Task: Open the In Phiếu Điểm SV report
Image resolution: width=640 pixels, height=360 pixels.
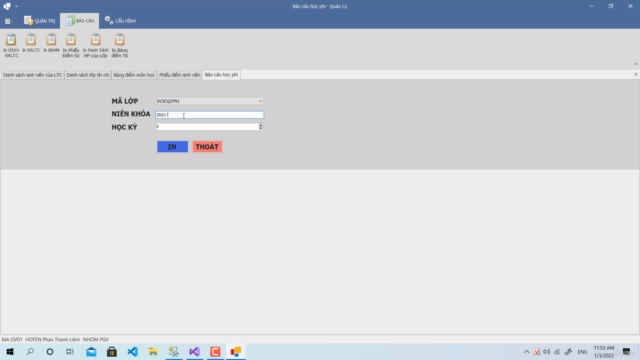Action: click(71, 45)
